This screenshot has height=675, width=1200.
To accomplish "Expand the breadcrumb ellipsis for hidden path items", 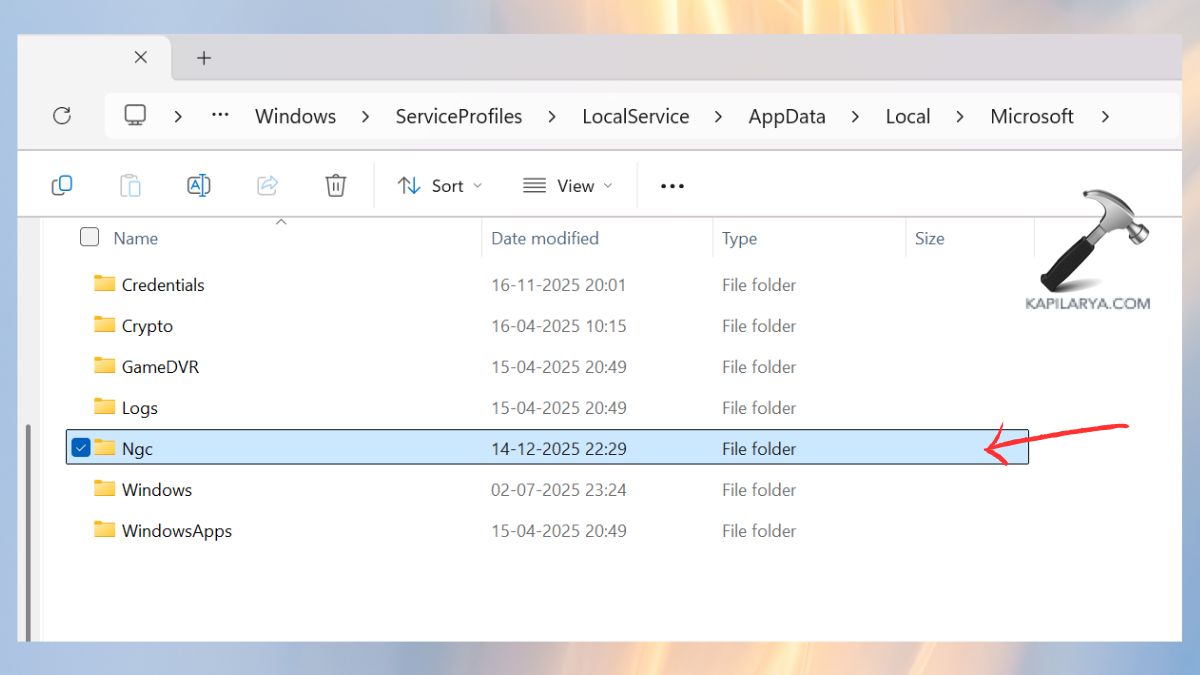I will 219,116.
